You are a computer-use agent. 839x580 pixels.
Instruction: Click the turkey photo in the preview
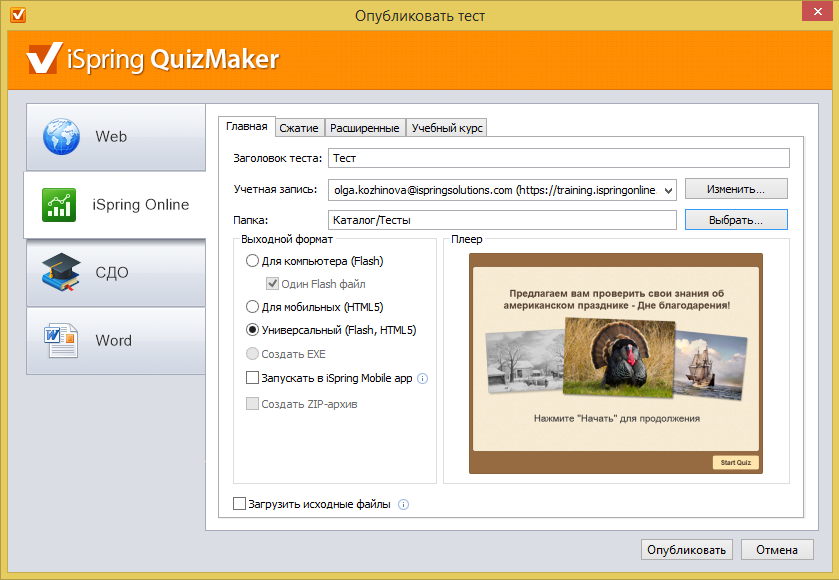pyautogui.click(x=620, y=357)
